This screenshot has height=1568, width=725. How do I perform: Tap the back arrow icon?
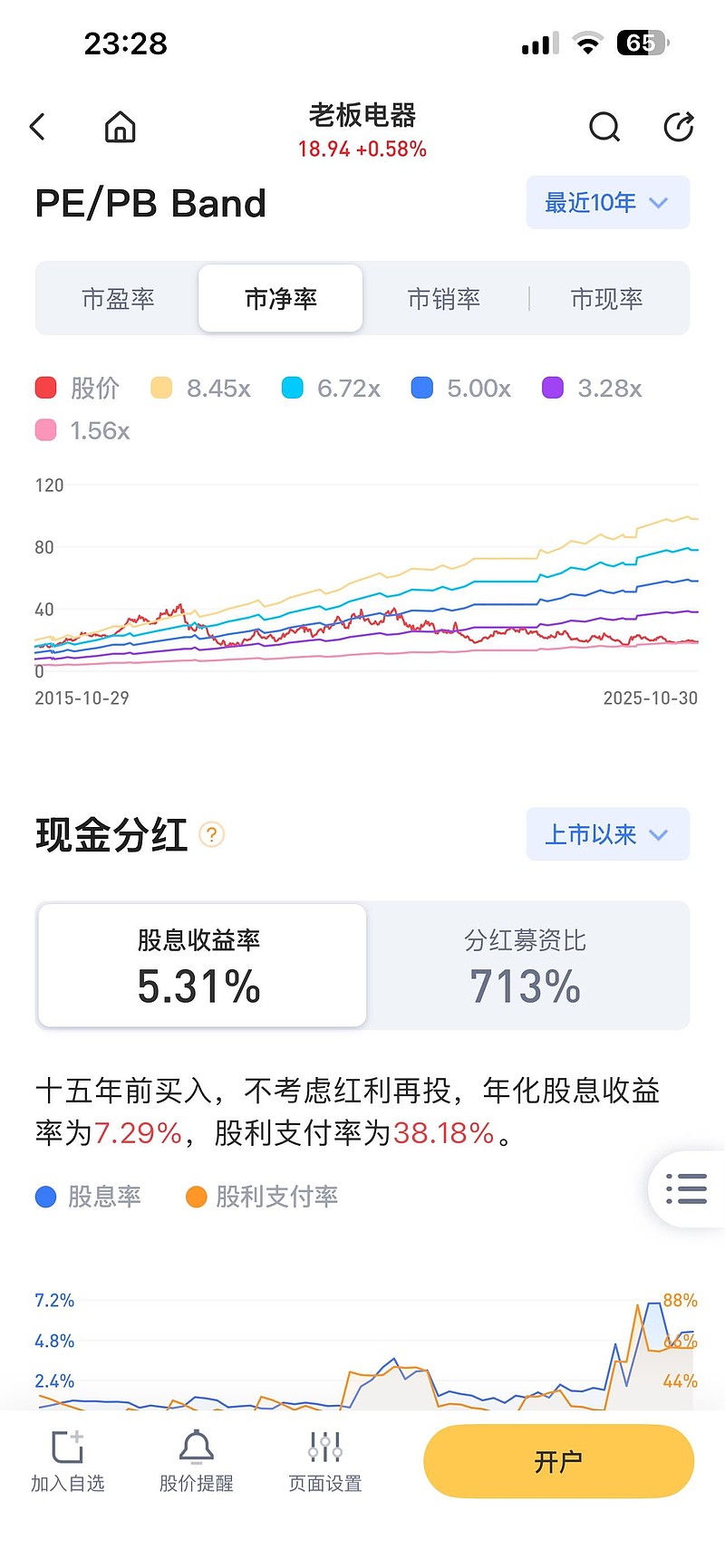[38, 127]
